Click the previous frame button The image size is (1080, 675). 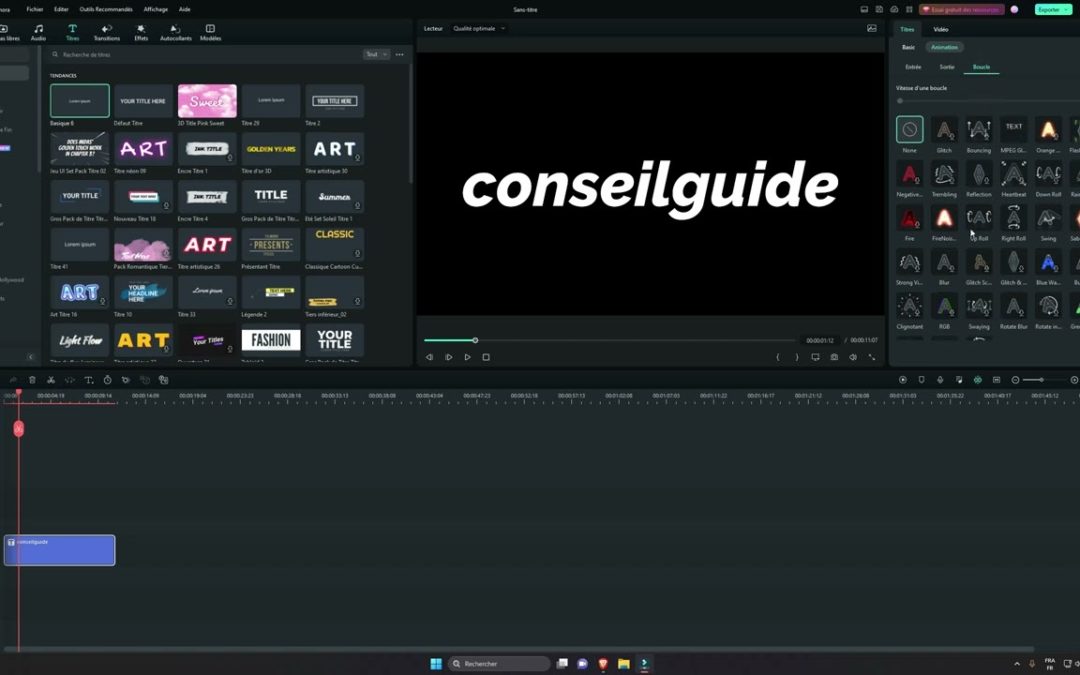[x=429, y=357]
